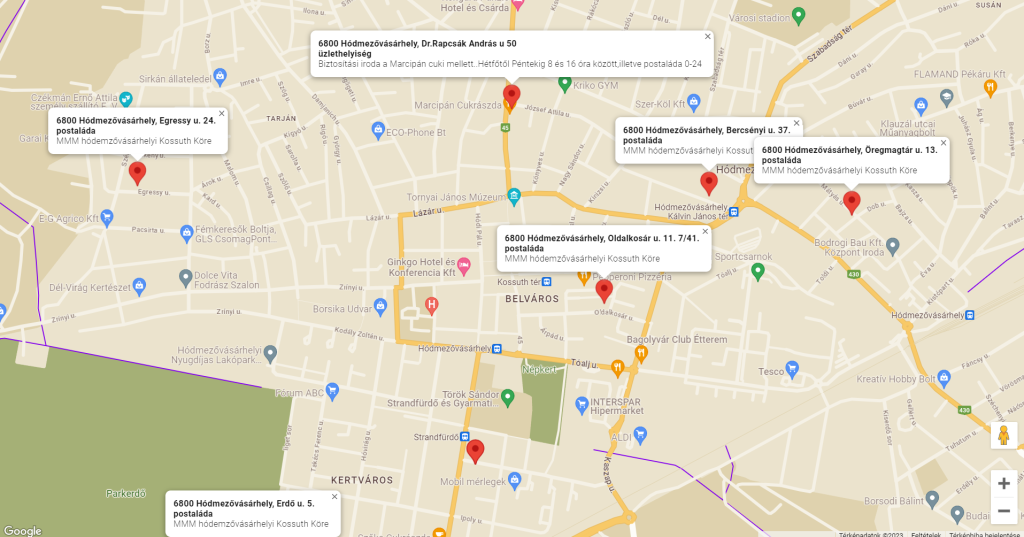Zoom in with the plus button
This screenshot has width=1024, height=537.
pos(1003,483)
